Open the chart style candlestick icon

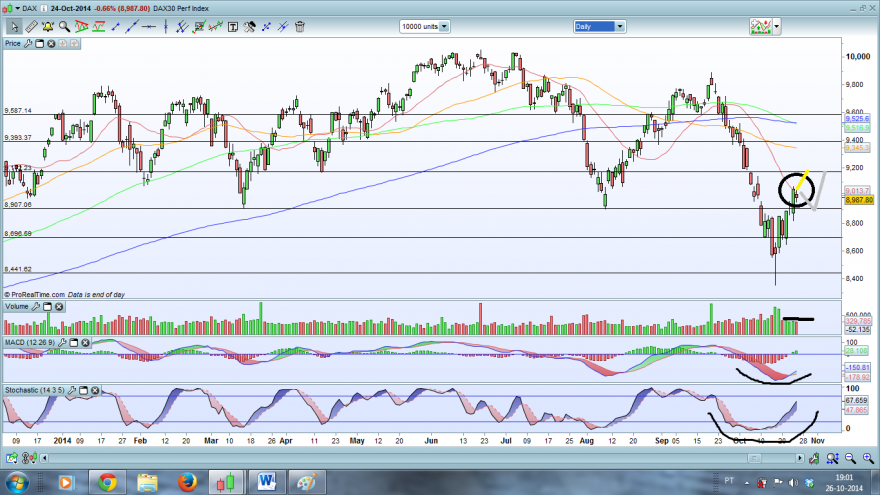(760, 26)
